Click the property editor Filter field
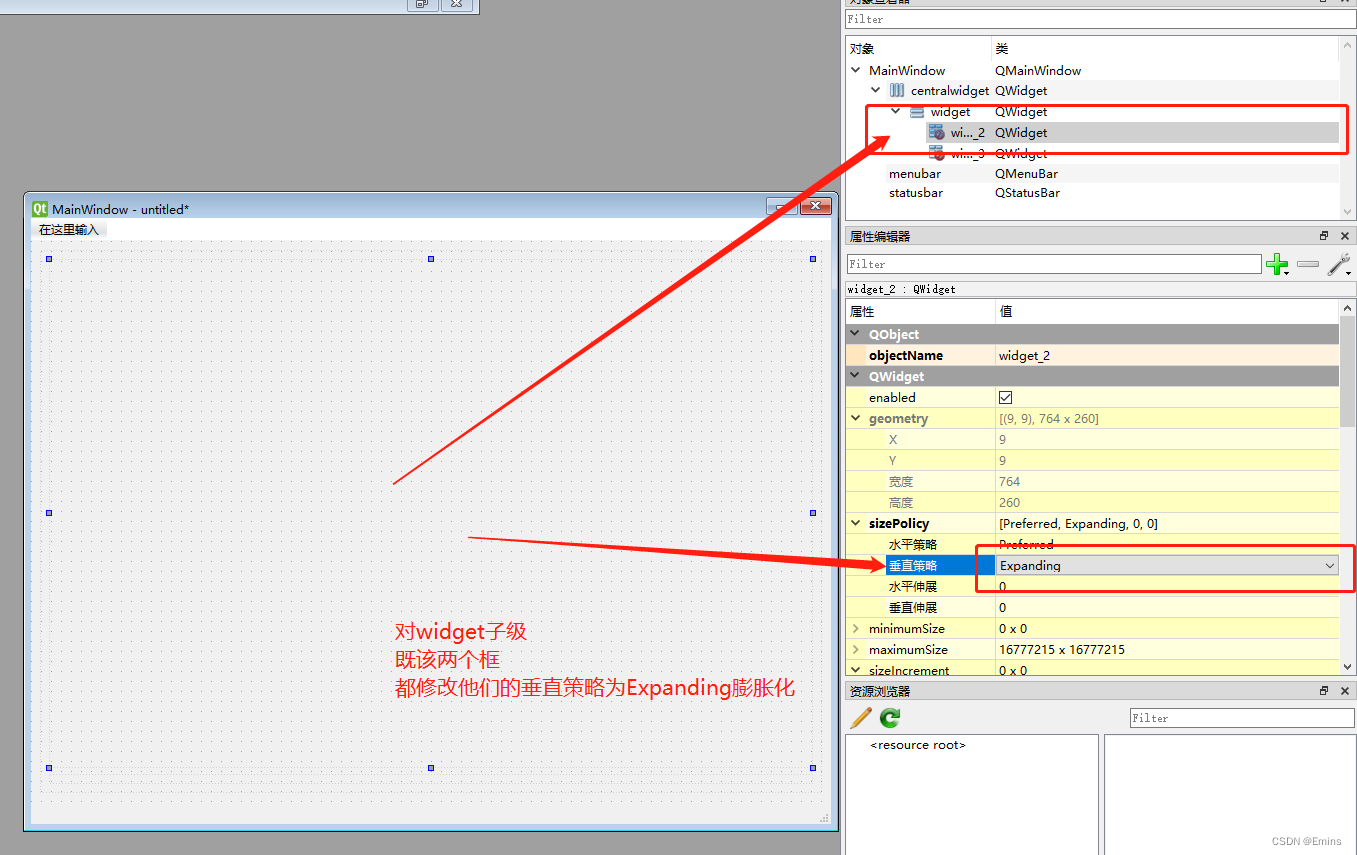Viewport: 1357px width, 855px height. click(1054, 264)
